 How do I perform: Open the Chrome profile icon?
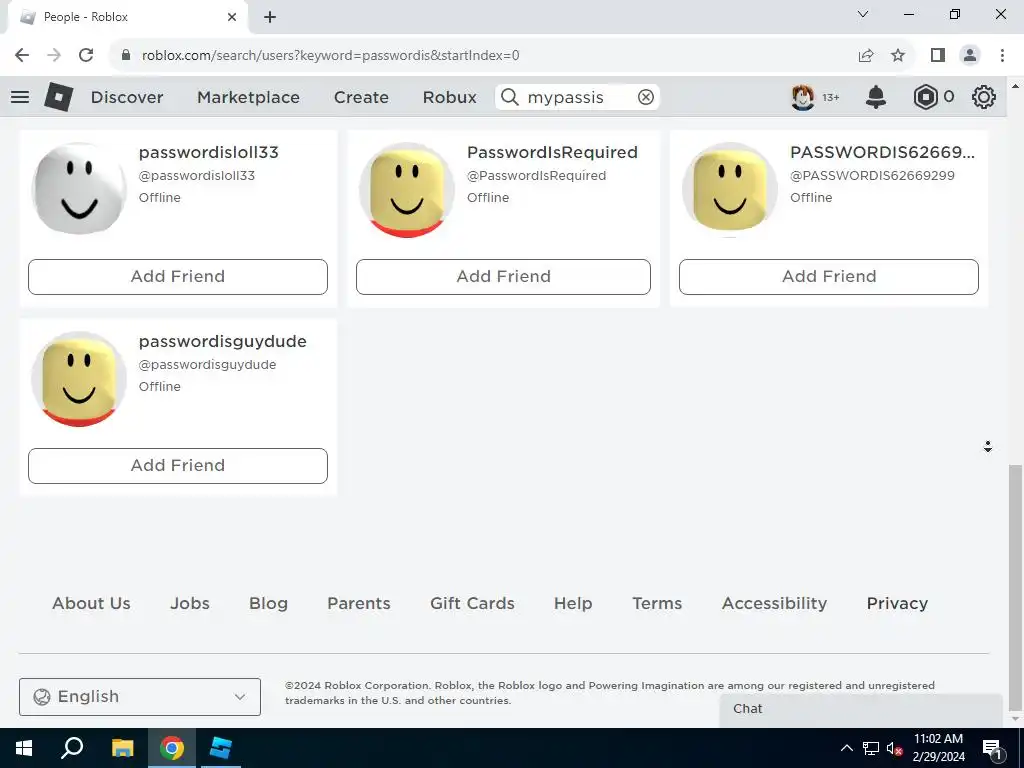point(970,55)
